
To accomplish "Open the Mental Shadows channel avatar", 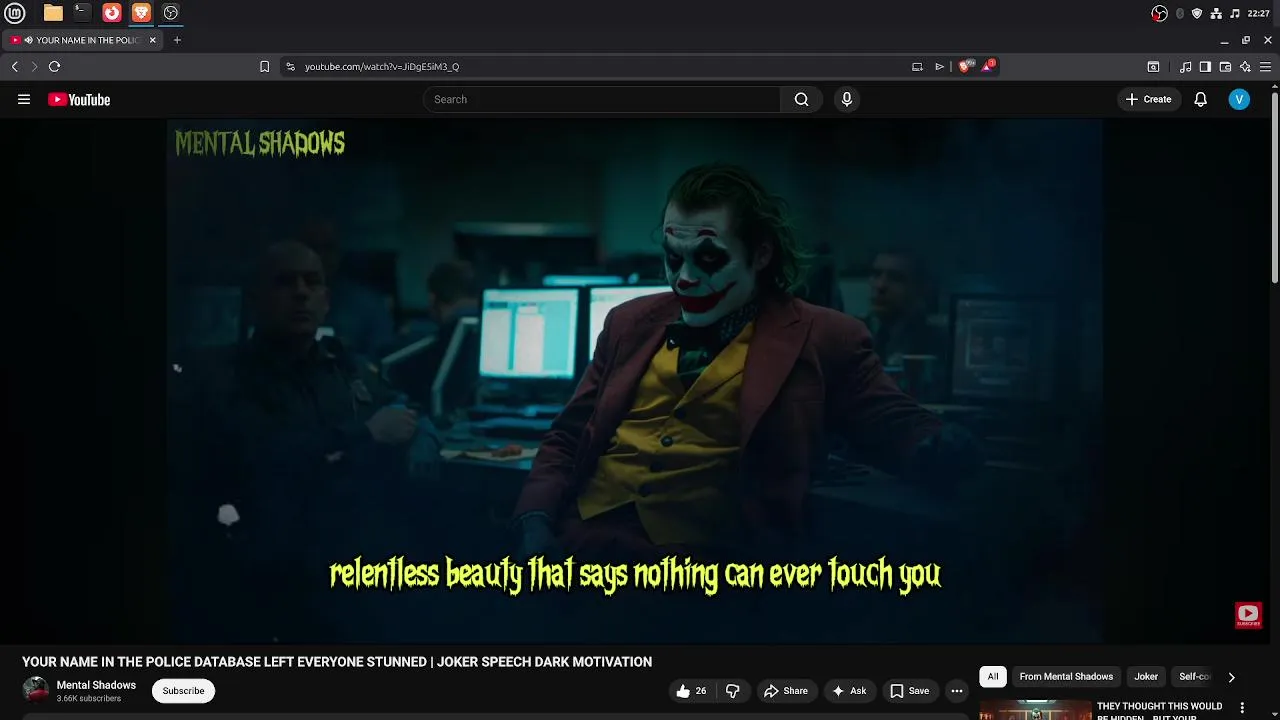I will pyautogui.click(x=36, y=690).
